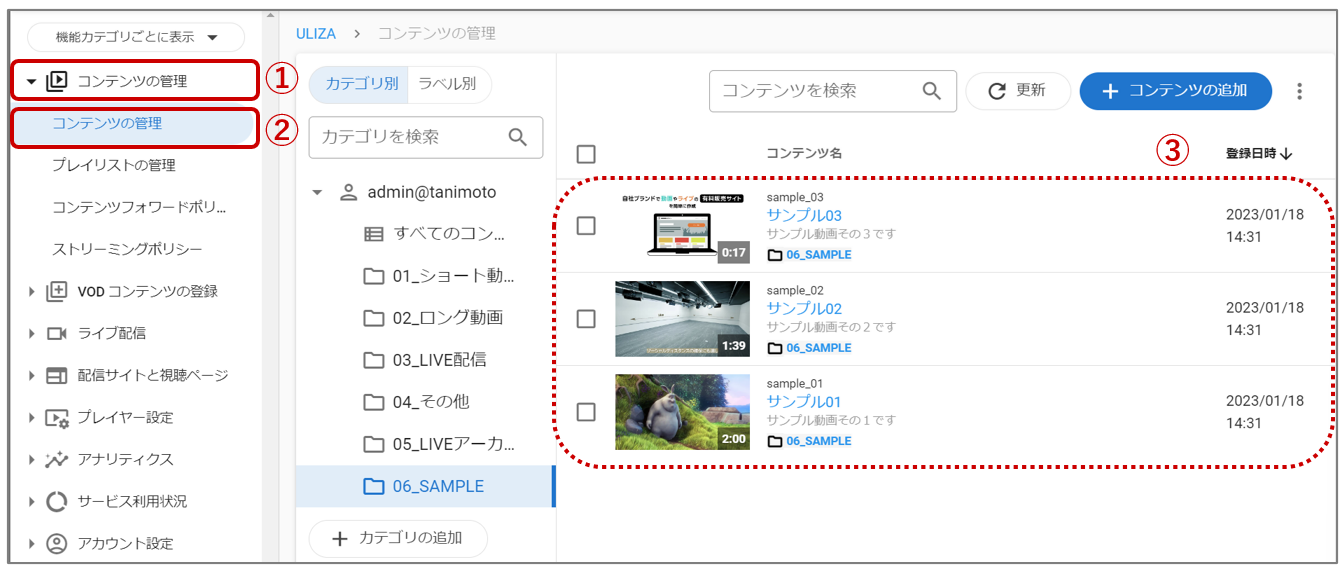Click the コンテンツの追加 button
This screenshot has height=571, width=1344.
pos(1176,91)
